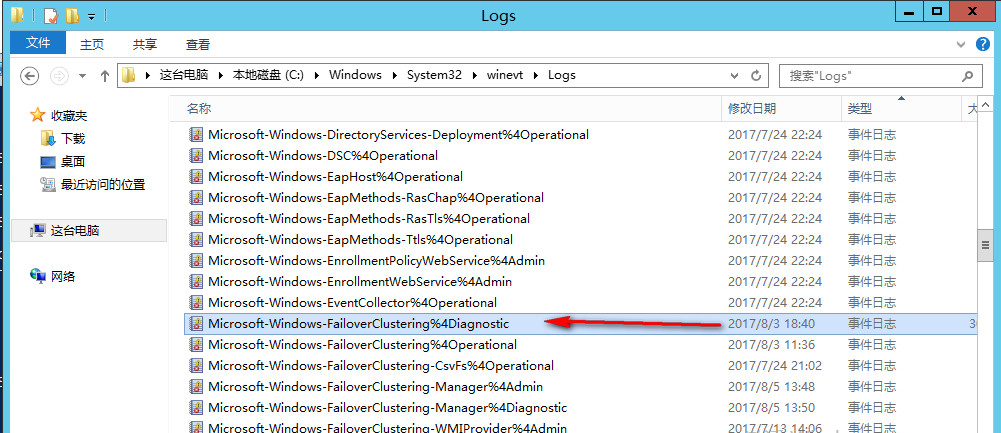The image size is (1001, 433).
Task: Click the search magnifier icon
Action: [x=968, y=76]
